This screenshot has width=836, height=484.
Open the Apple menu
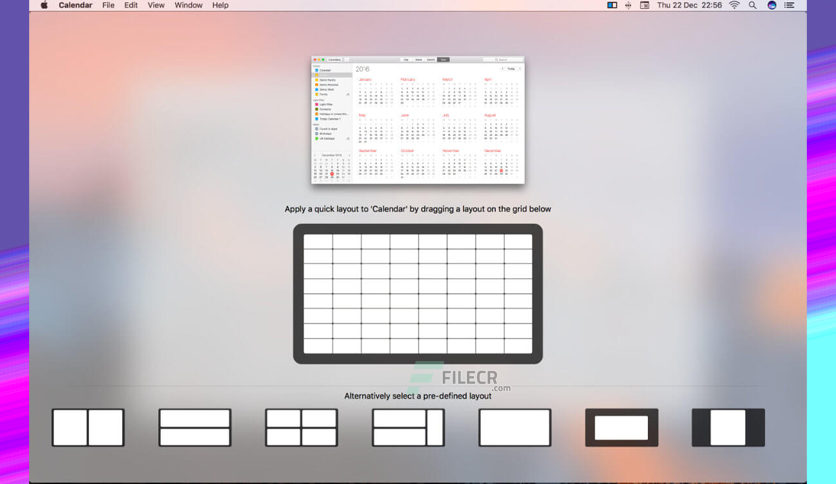pos(44,5)
